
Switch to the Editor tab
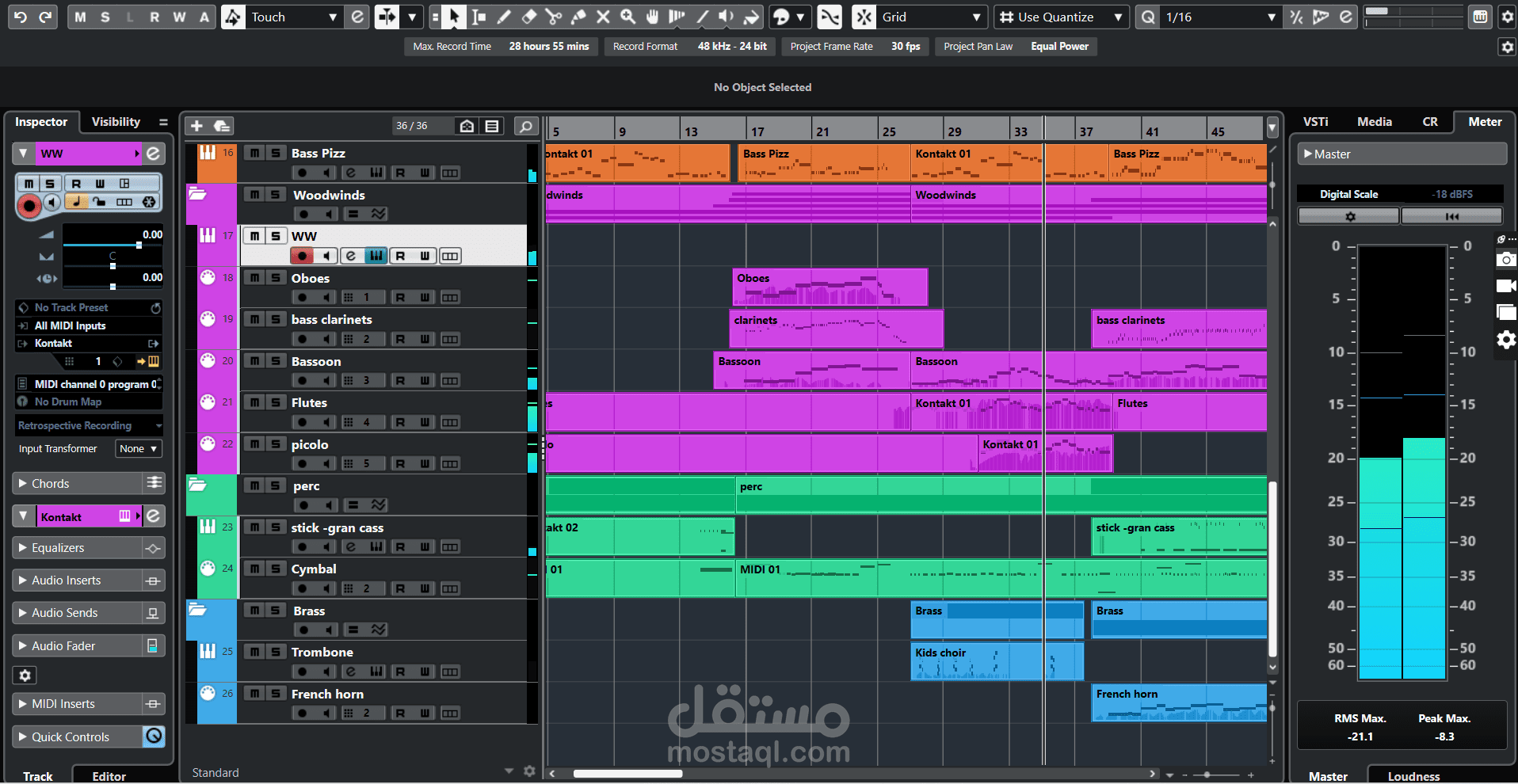109,775
